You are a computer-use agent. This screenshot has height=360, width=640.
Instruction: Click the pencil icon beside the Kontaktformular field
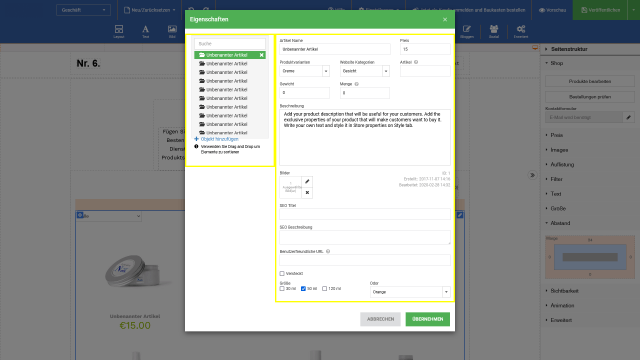pyautogui.click(x=629, y=118)
